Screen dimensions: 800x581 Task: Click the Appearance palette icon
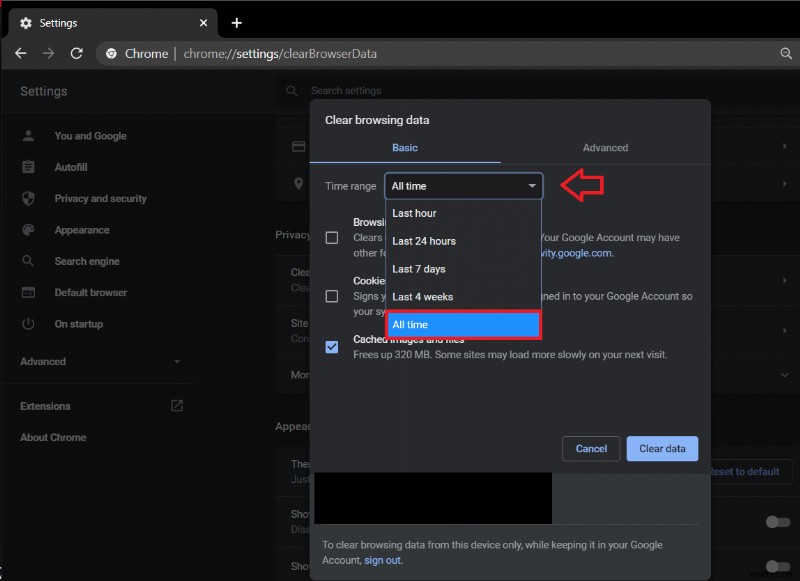click(x=29, y=230)
